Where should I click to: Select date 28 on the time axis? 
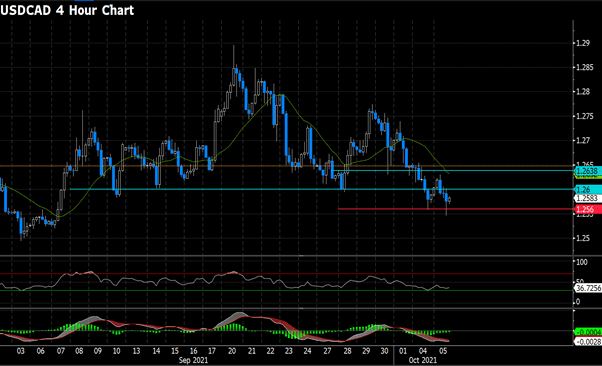click(347, 351)
